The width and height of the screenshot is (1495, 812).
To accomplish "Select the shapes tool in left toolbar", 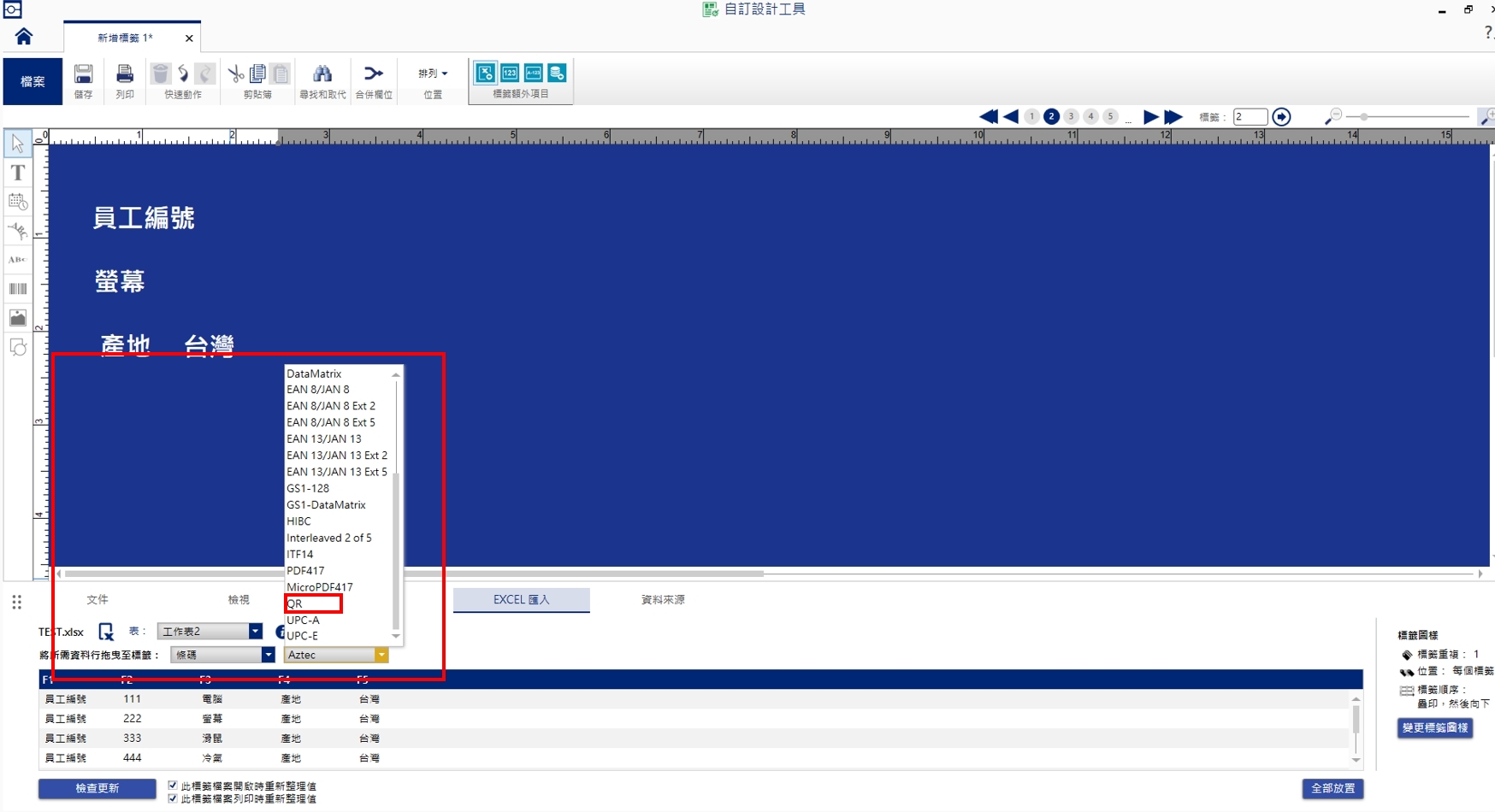I will click(x=18, y=347).
